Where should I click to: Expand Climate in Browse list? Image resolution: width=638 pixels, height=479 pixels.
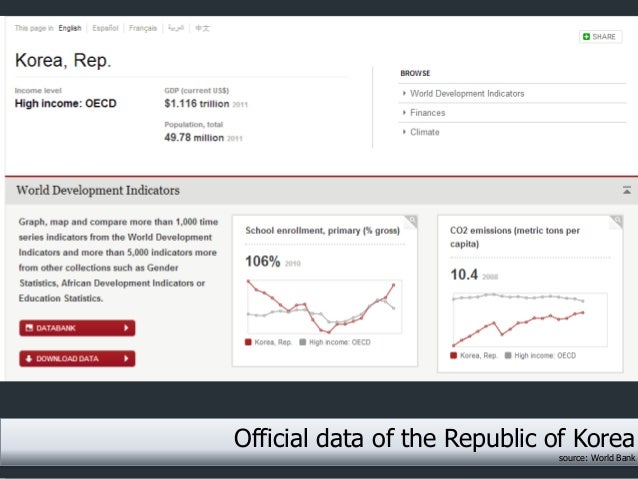coord(425,132)
